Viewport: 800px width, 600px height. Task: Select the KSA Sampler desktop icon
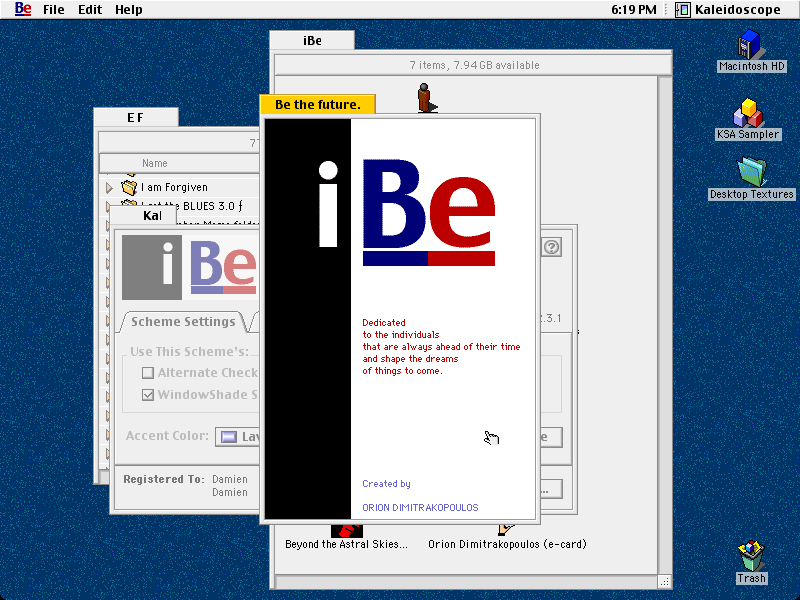click(748, 112)
